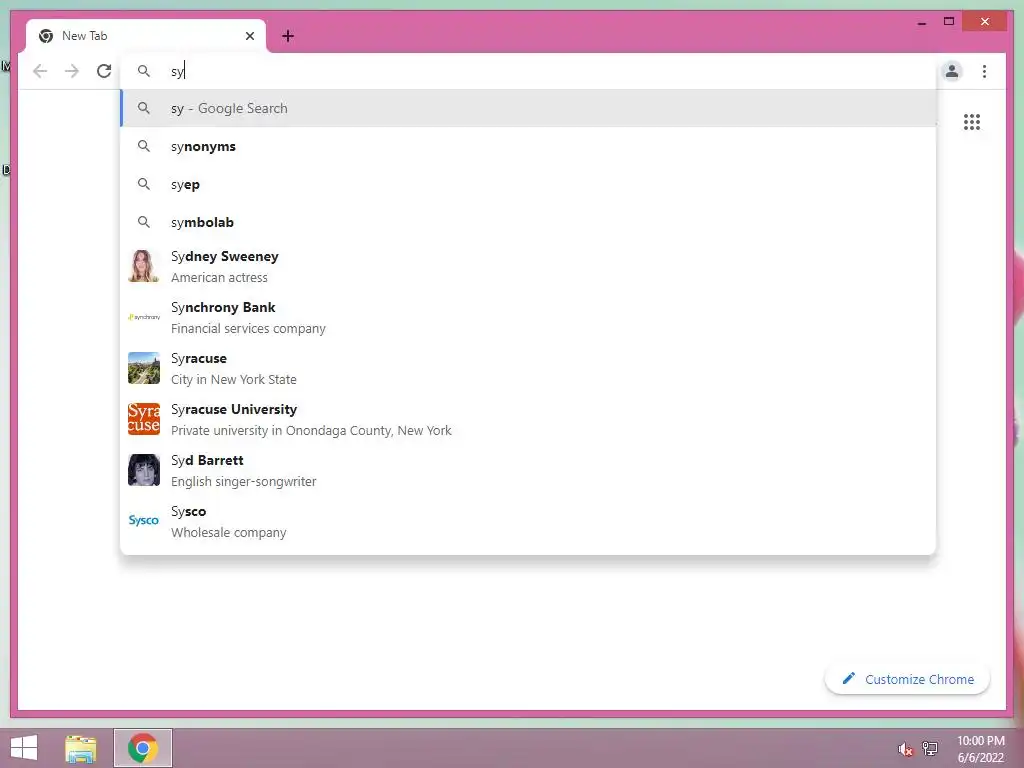The height and width of the screenshot is (768, 1024).
Task: Open the profile avatar icon
Action: [952, 71]
